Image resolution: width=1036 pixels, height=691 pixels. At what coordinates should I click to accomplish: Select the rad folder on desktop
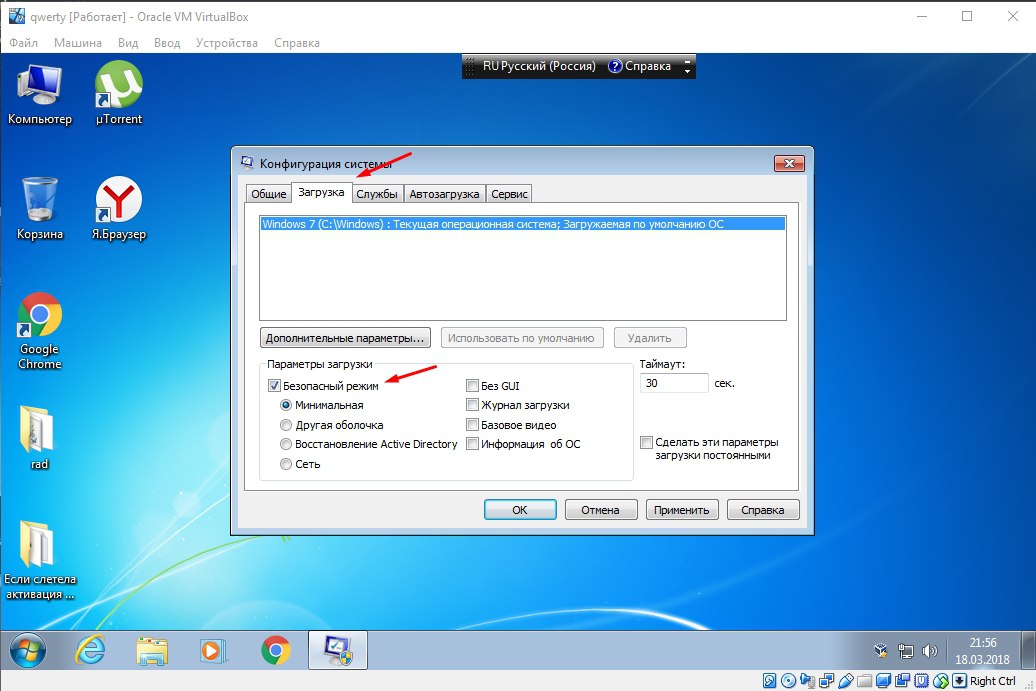point(38,437)
